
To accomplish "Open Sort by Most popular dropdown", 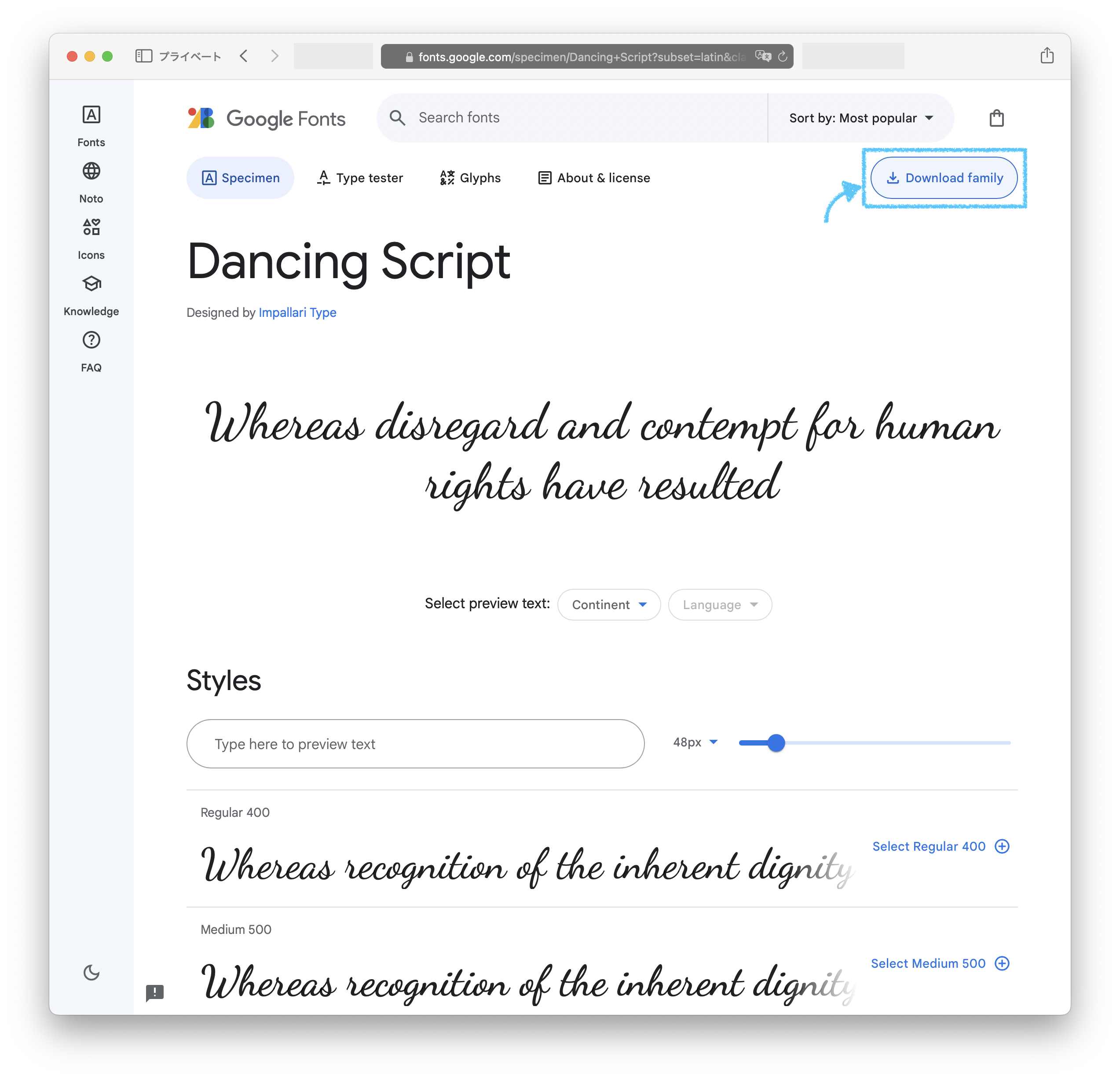I will pos(860,118).
